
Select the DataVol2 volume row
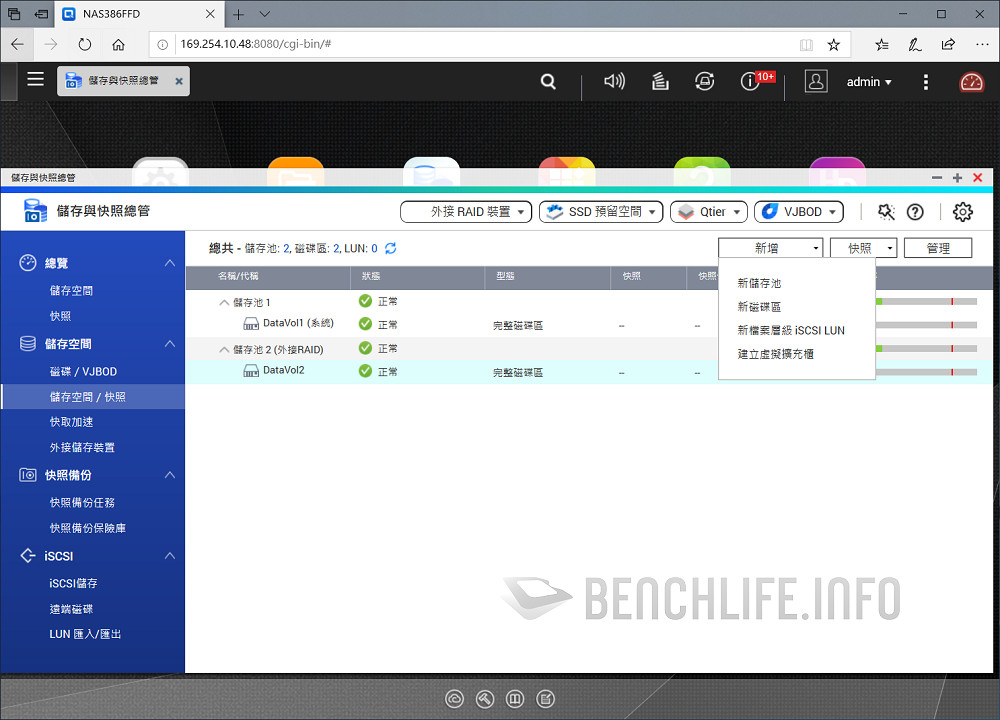point(283,371)
